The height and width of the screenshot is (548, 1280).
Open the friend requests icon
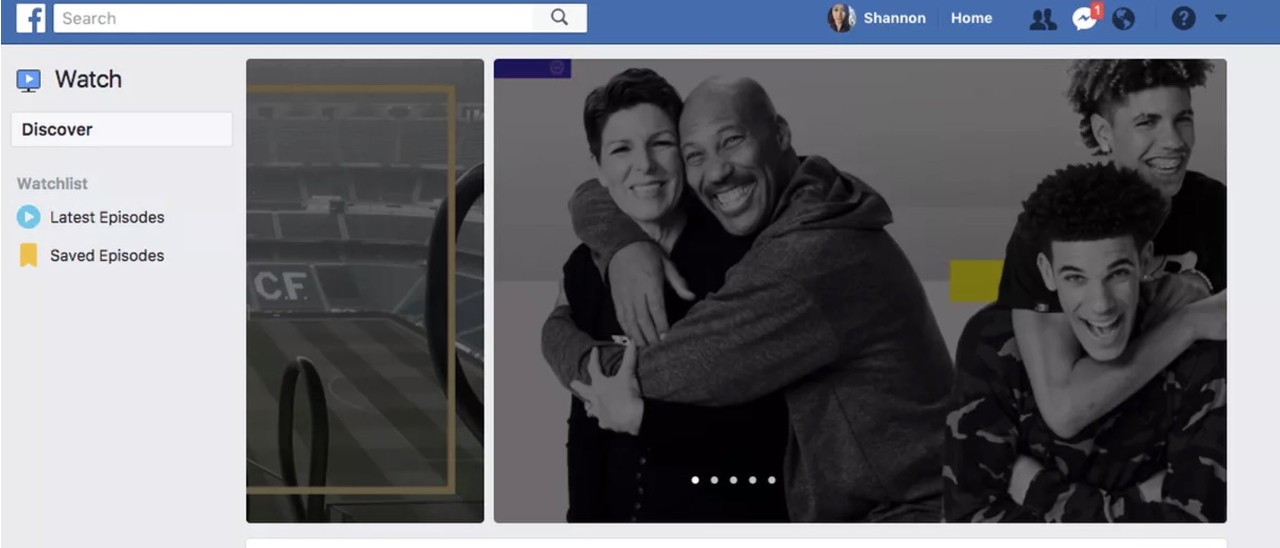click(1043, 18)
